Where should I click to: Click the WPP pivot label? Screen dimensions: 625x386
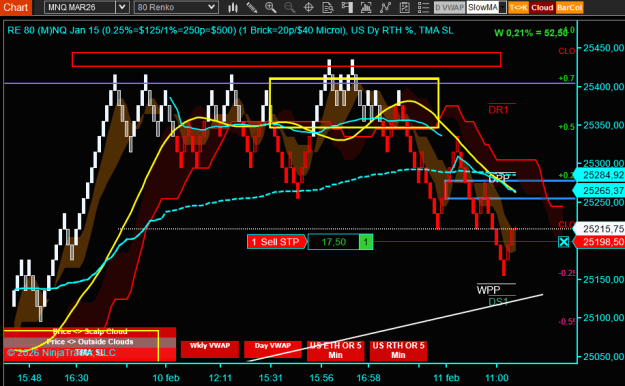488,290
